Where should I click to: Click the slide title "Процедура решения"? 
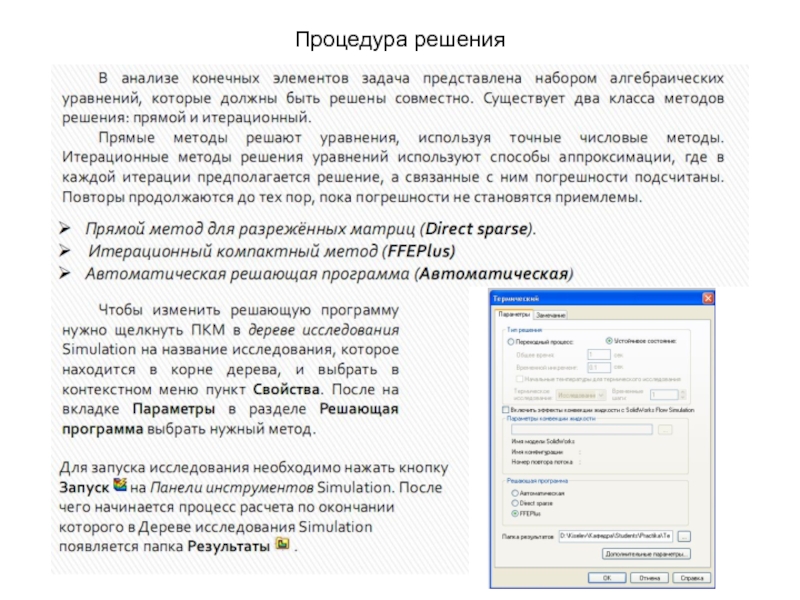pos(400,39)
